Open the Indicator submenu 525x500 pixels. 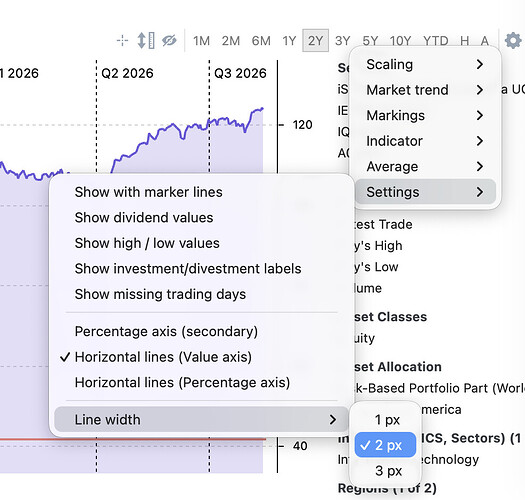[425, 141]
